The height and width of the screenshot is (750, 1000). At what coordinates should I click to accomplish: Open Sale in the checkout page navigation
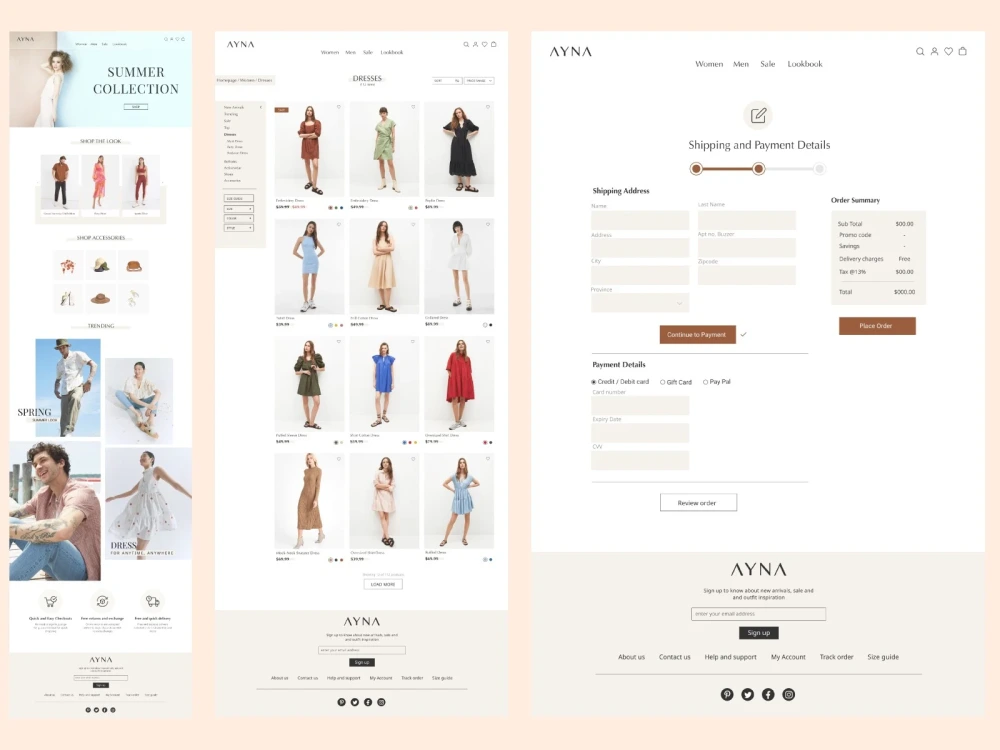[x=768, y=64]
